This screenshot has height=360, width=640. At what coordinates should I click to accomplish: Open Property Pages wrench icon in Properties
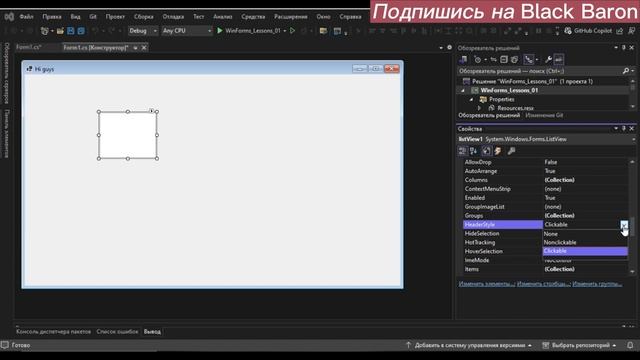point(511,151)
